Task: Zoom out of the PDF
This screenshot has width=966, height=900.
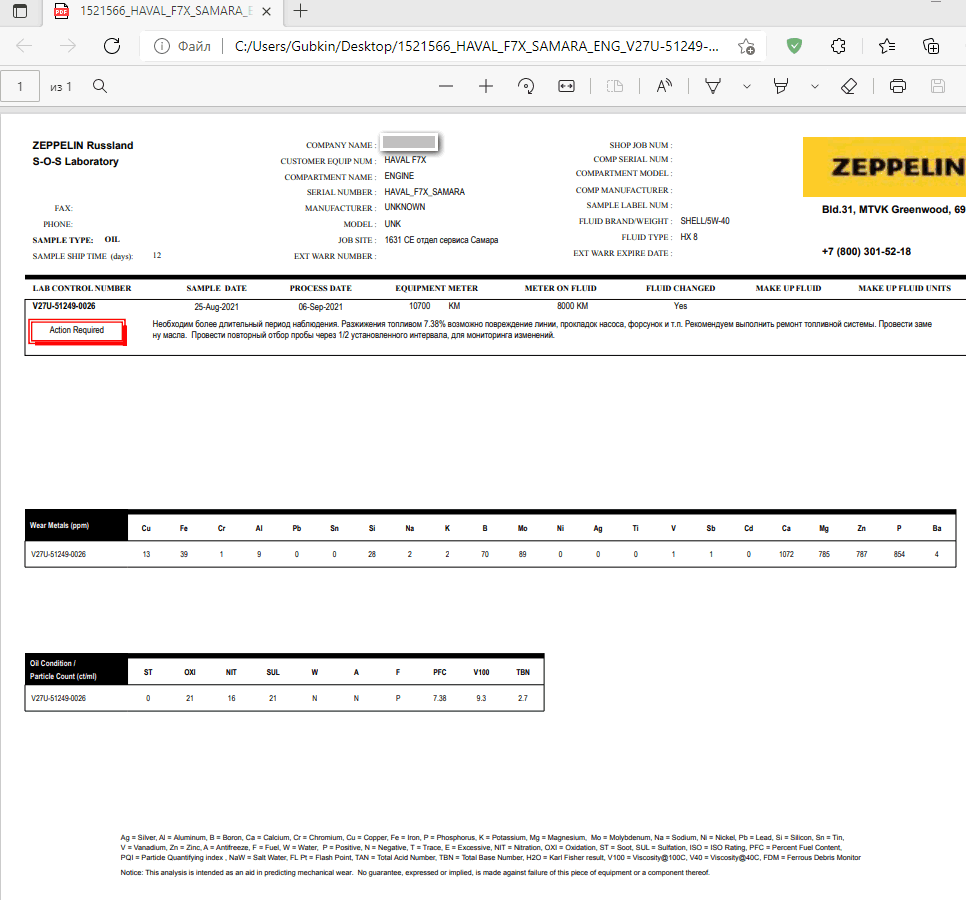Action: (446, 86)
